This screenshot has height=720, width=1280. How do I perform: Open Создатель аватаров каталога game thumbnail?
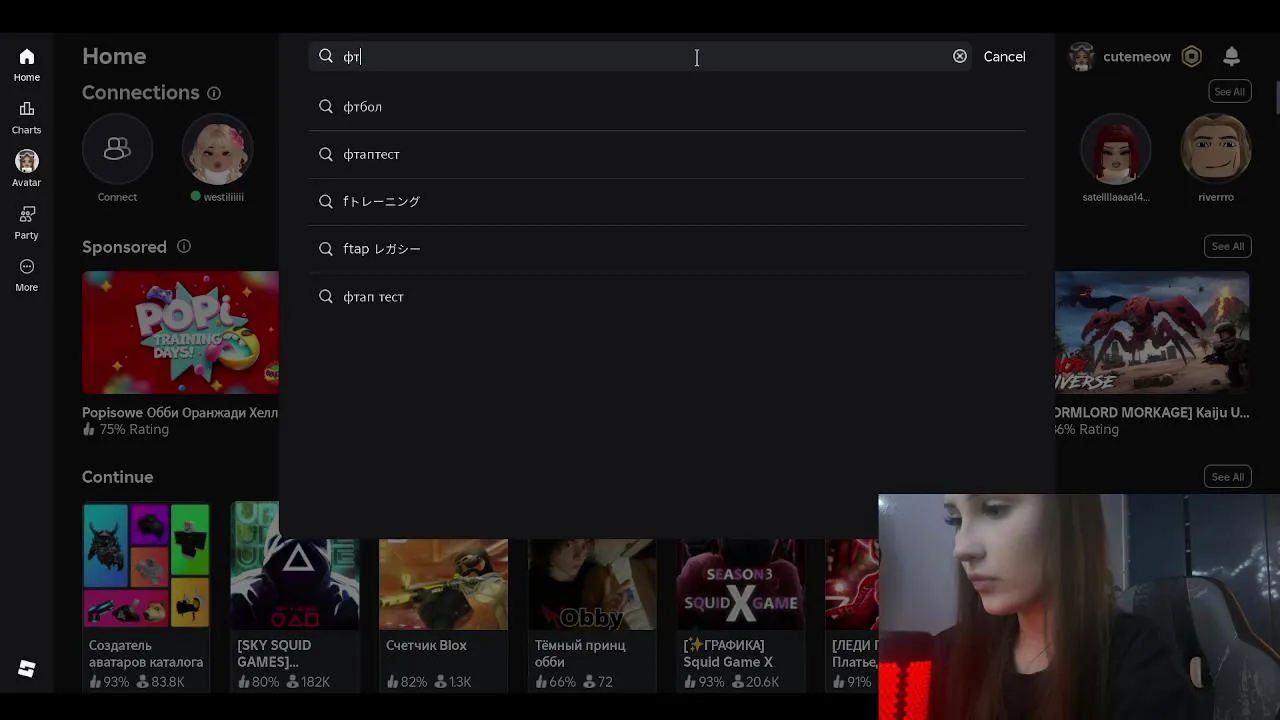(x=146, y=566)
